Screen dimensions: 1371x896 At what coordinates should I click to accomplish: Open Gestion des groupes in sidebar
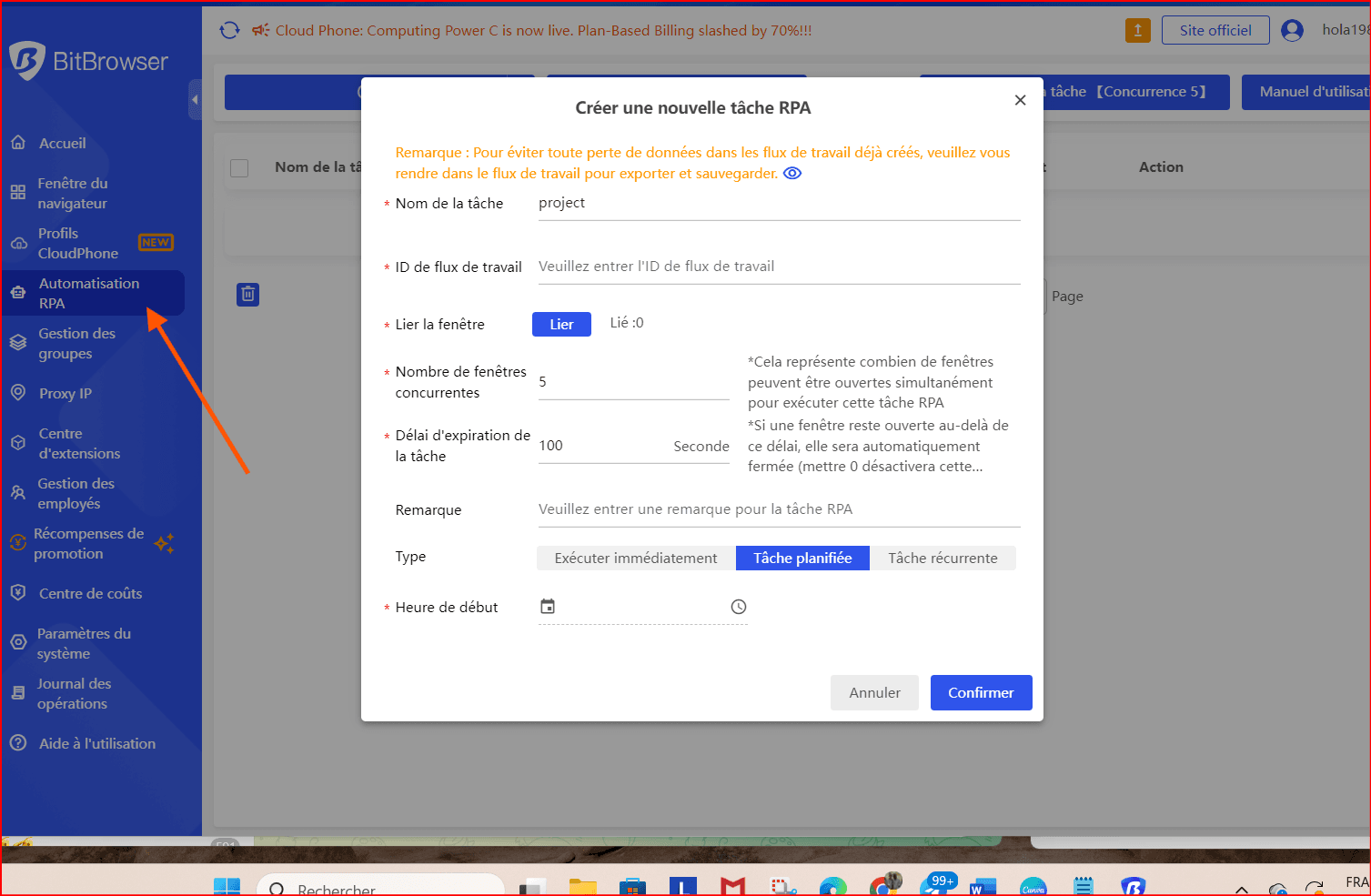click(76, 343)
